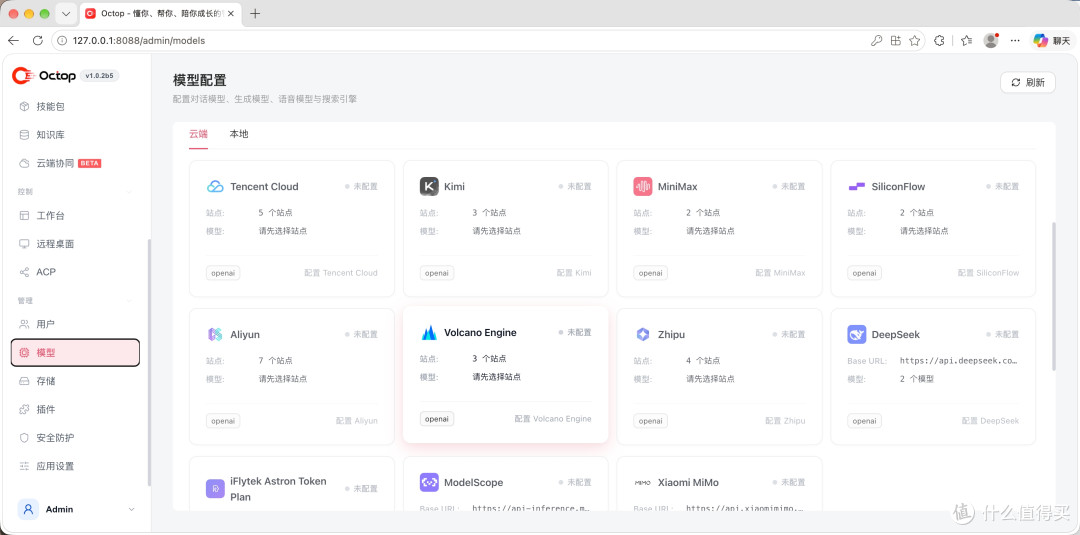Click the Aliyun logo icon
This screenshot has height=535, width=1080.
[x=215, y=335]
